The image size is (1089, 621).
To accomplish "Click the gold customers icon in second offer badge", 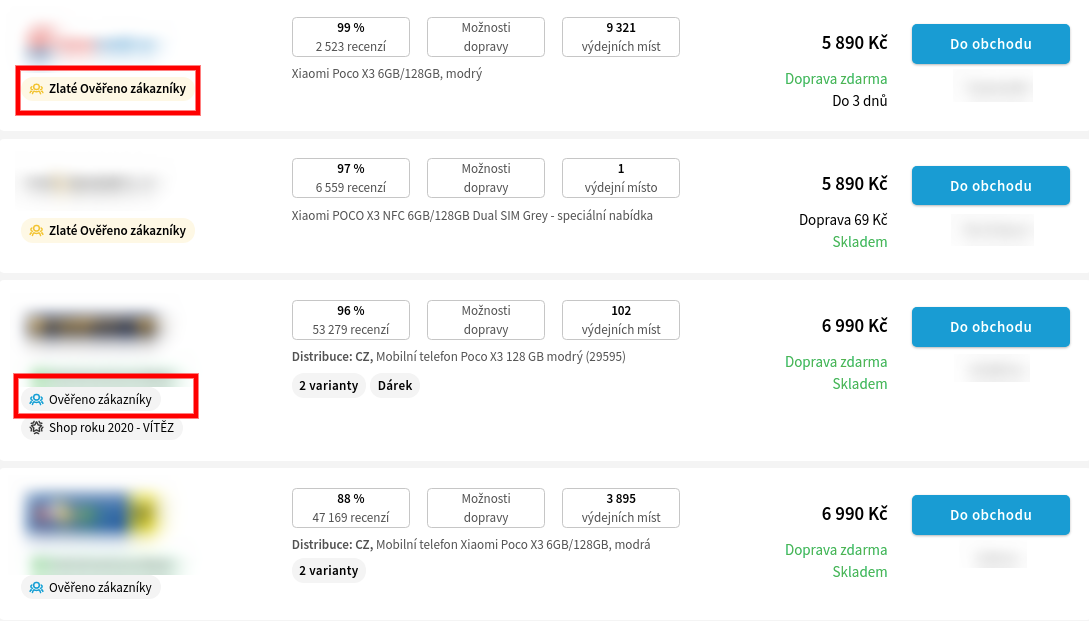I will (36, 231).
